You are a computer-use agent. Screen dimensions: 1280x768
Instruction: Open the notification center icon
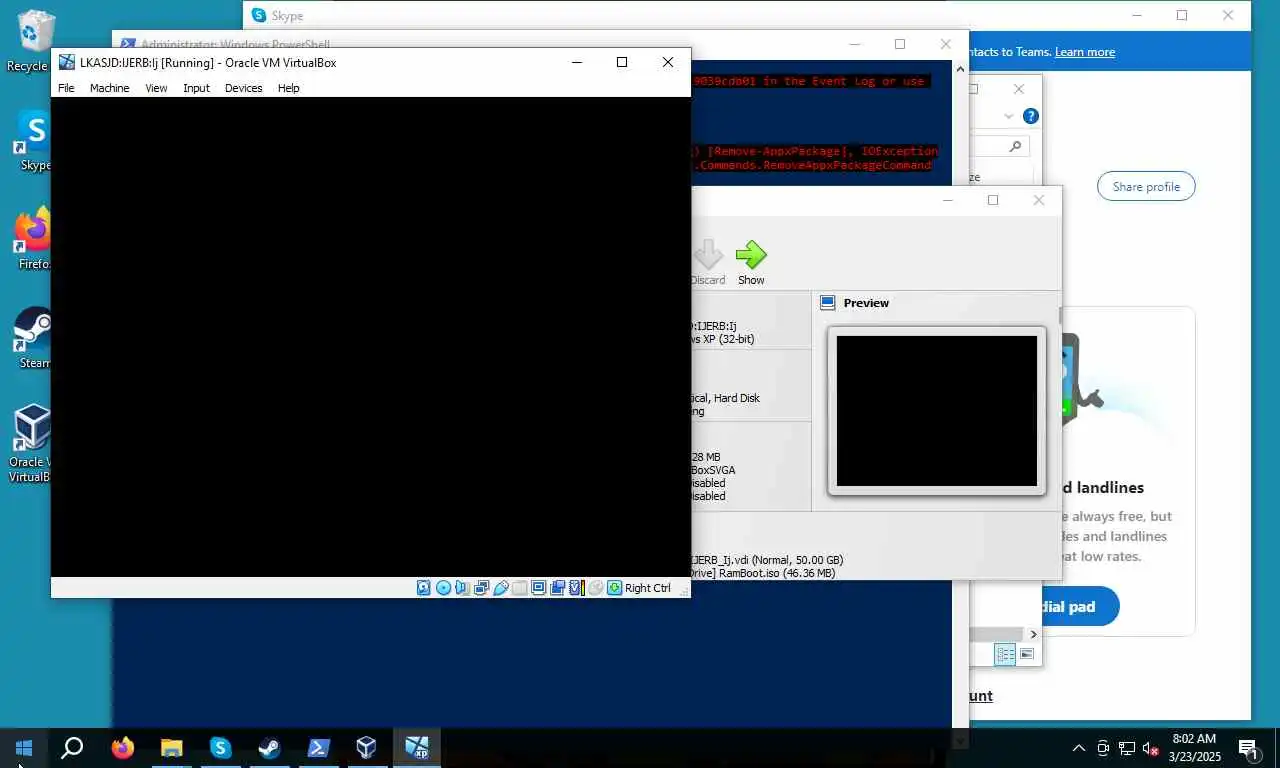tap(1248, 748)
